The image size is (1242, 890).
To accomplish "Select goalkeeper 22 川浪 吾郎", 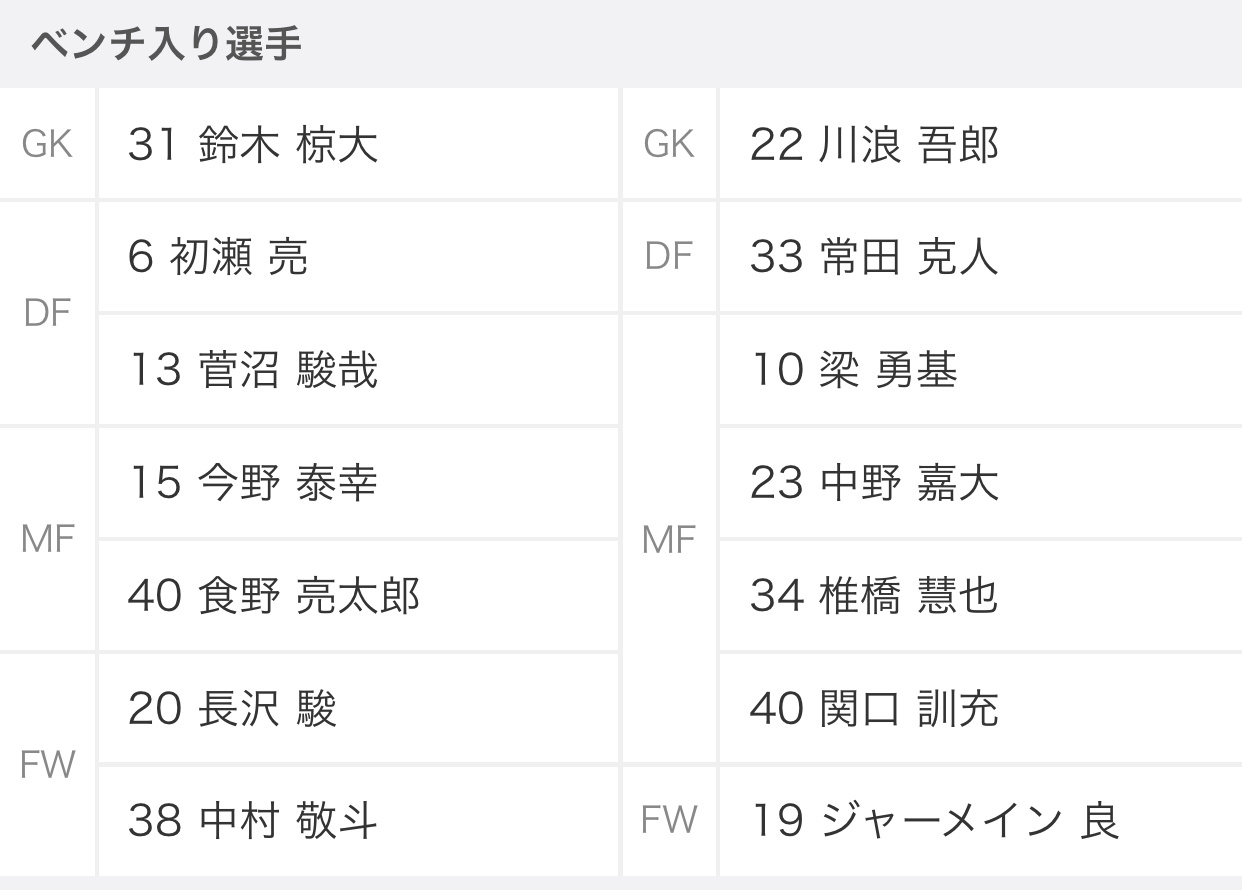I will (x=874, y=145).
